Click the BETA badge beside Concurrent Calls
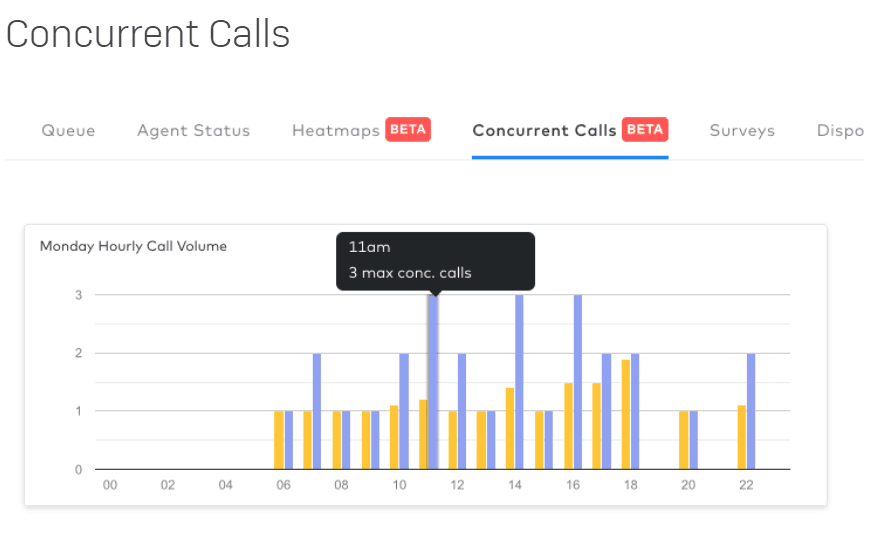The width and height of the screenshot is (871, 536). coord(645,130)
